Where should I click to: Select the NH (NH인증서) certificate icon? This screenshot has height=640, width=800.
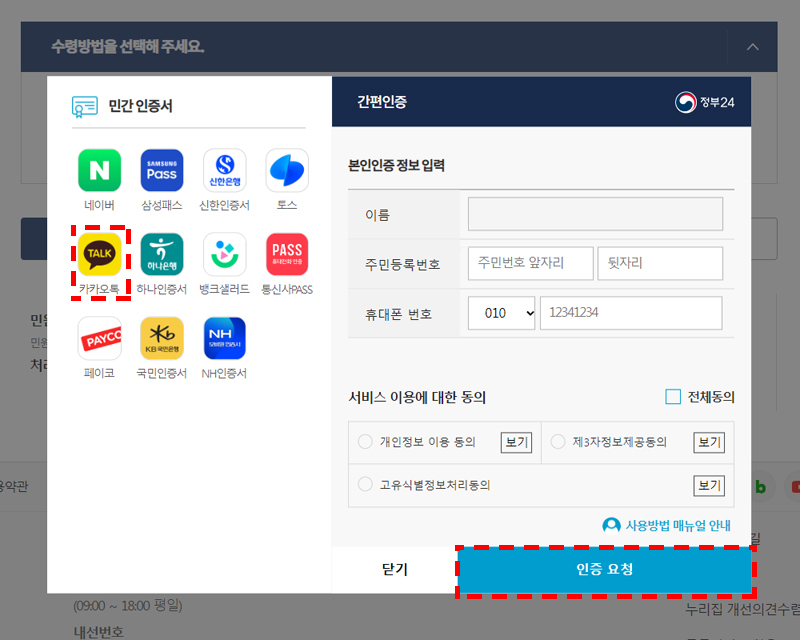[x=224, y=338]
